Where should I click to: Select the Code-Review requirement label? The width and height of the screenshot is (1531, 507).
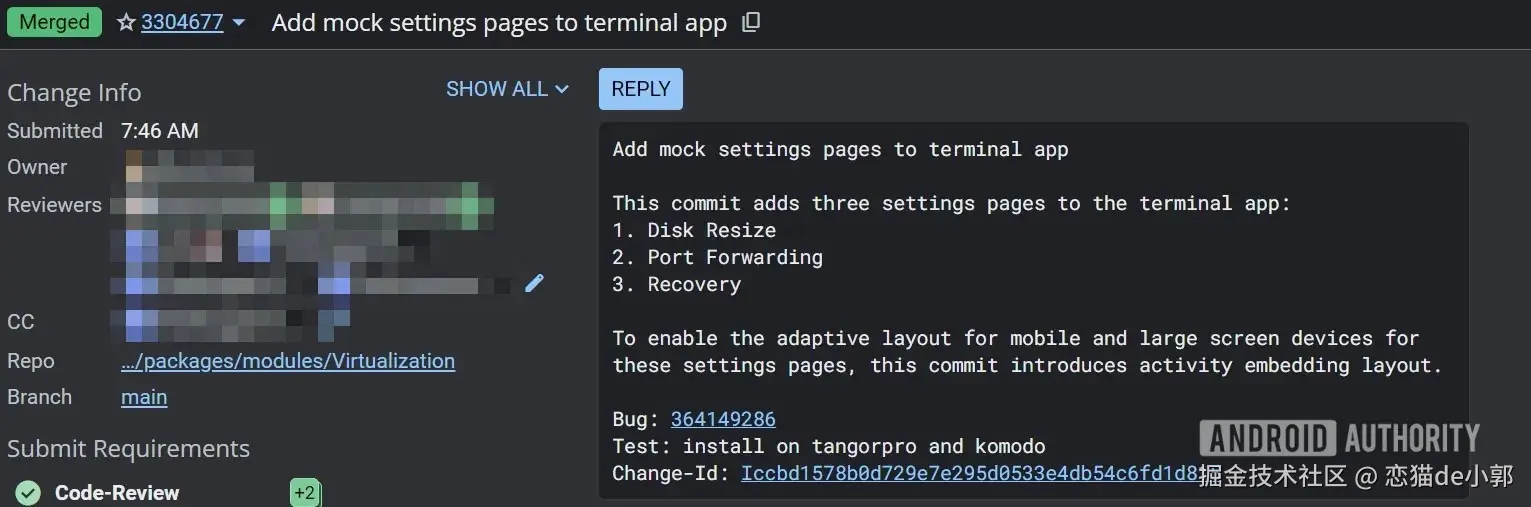tap(117, 492)
